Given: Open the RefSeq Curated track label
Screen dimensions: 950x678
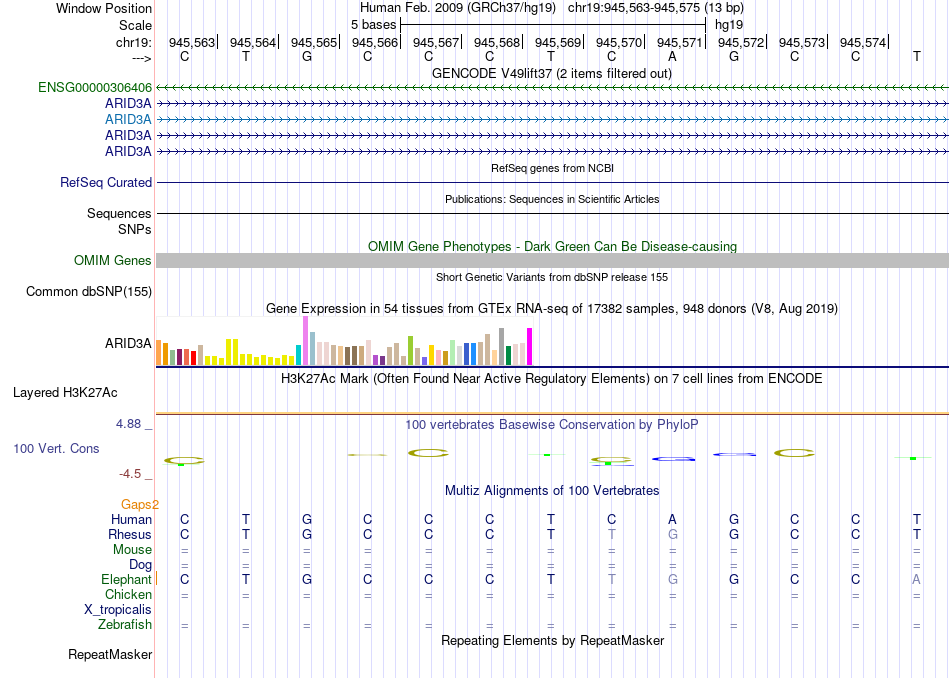Looking at the screenshot, I should click(x=106, y=182).
